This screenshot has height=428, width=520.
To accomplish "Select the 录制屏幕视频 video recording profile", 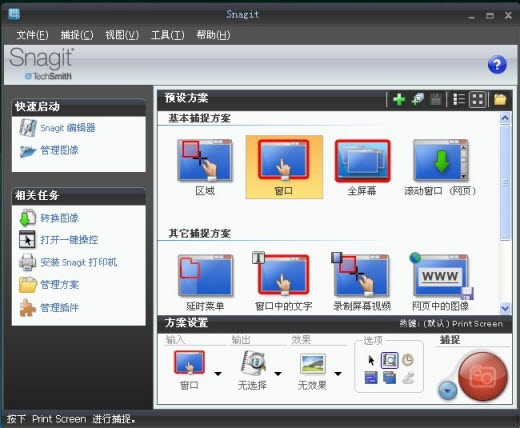I will pos(362,283).
